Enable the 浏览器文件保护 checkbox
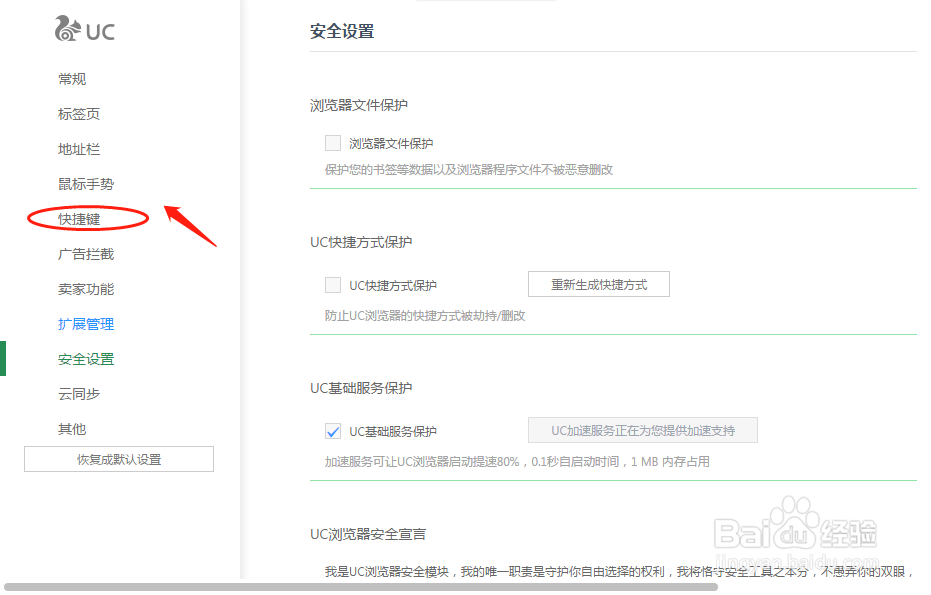Screen dimensions: 931x595 click(333, 143)
